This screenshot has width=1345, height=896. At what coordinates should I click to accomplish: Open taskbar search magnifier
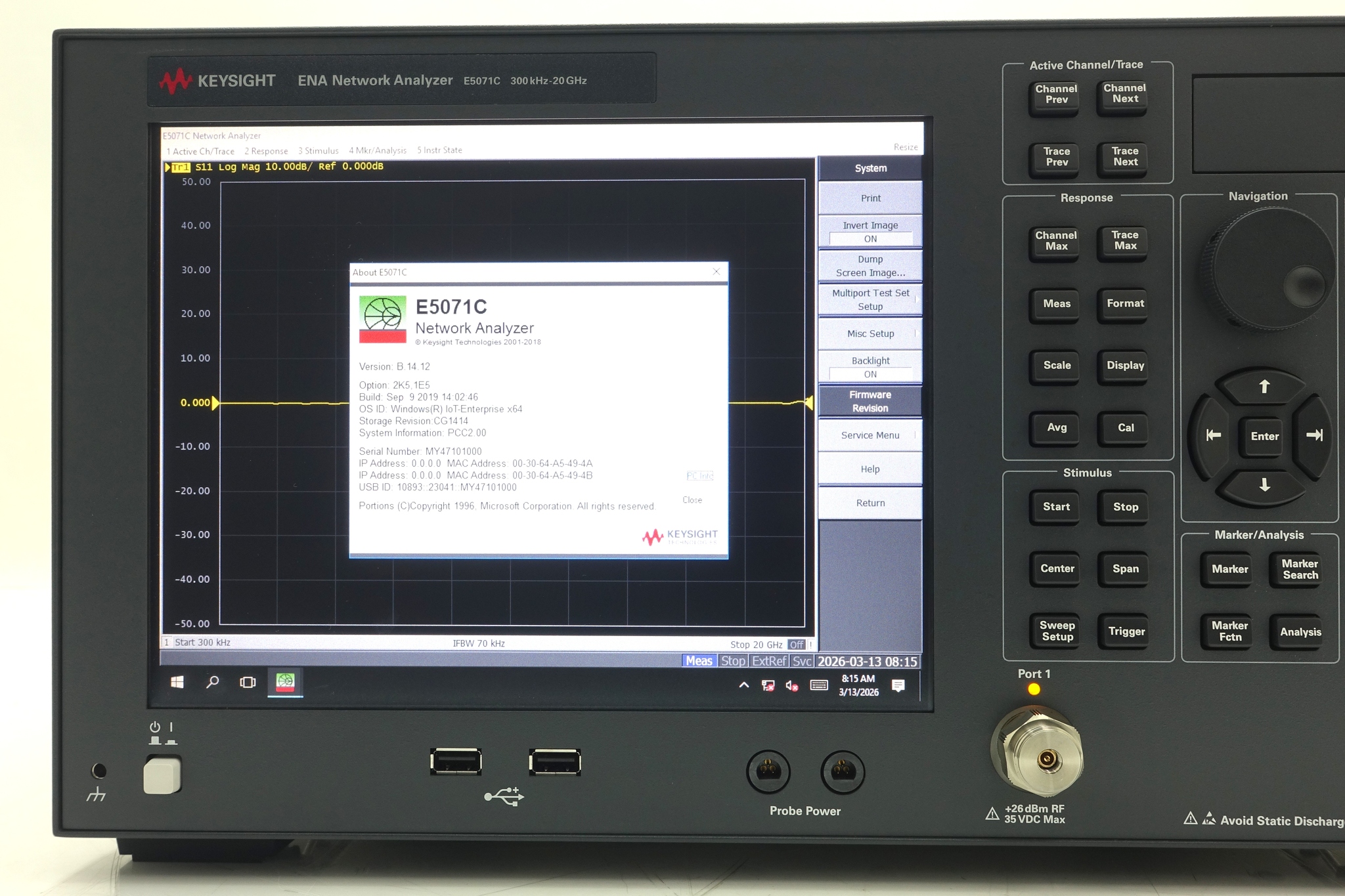pyautogui.click(x=212, y=682)
